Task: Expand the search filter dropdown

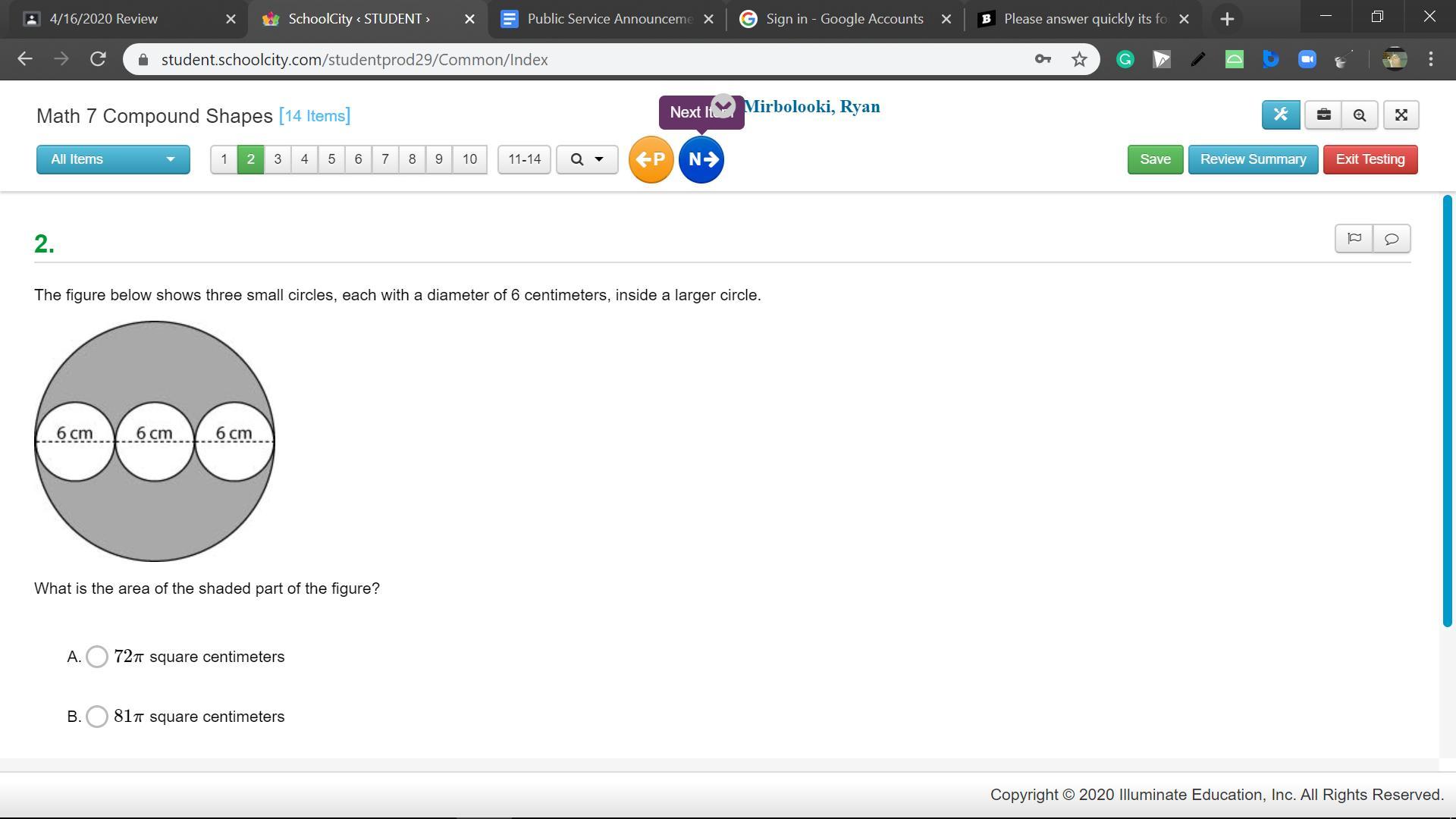Action: pyautogui.click(x=587, y=159)
